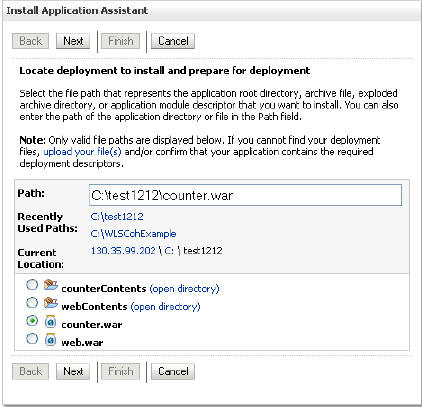
Task: Open recently used path C:\WLSCchExample
Action: click(x=133, y=234)
